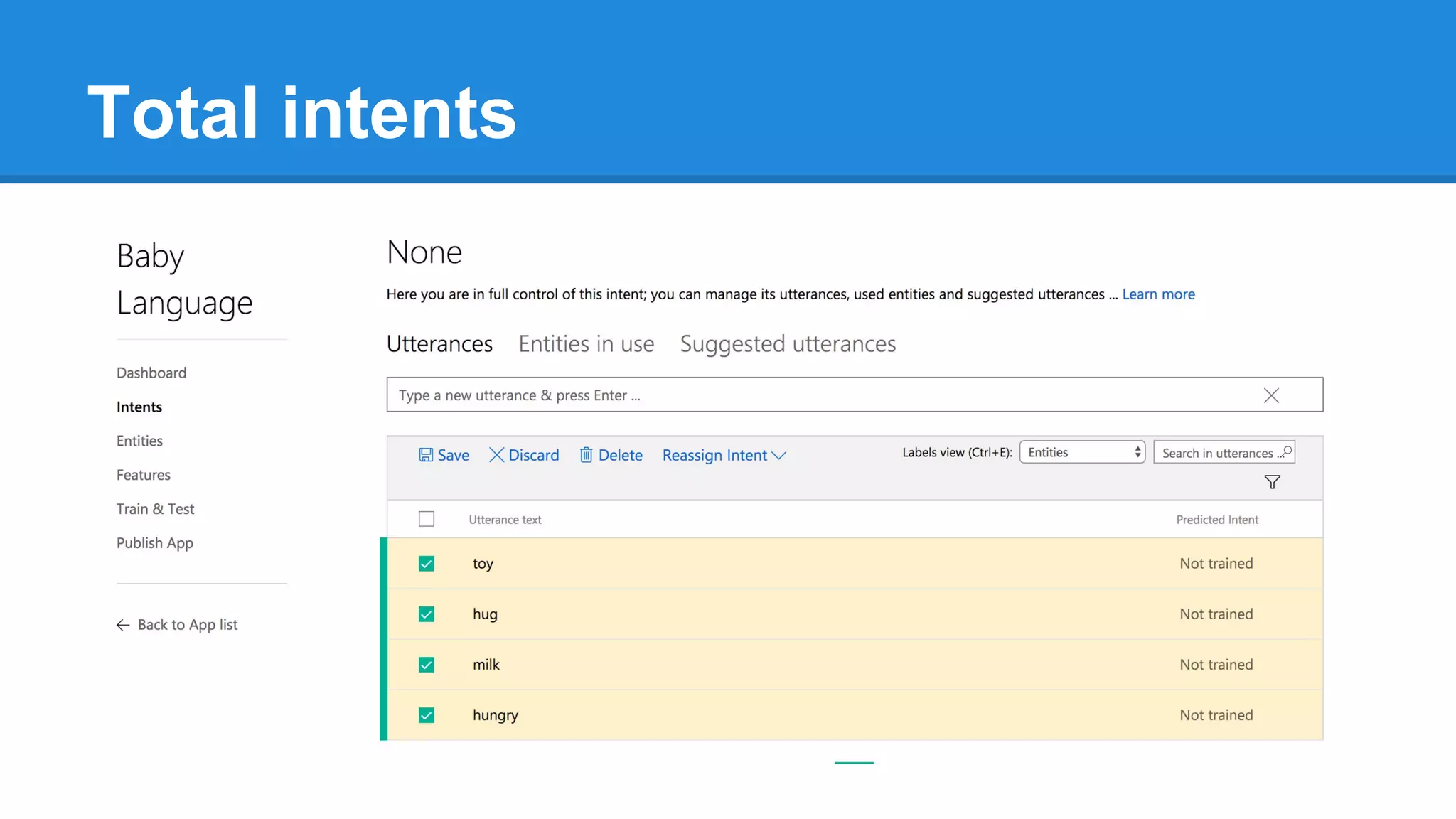The width and height of the screenshot is (1456, 819).
Task: Expand the Reassign Intent dropdown
Action: click(724, 455)
